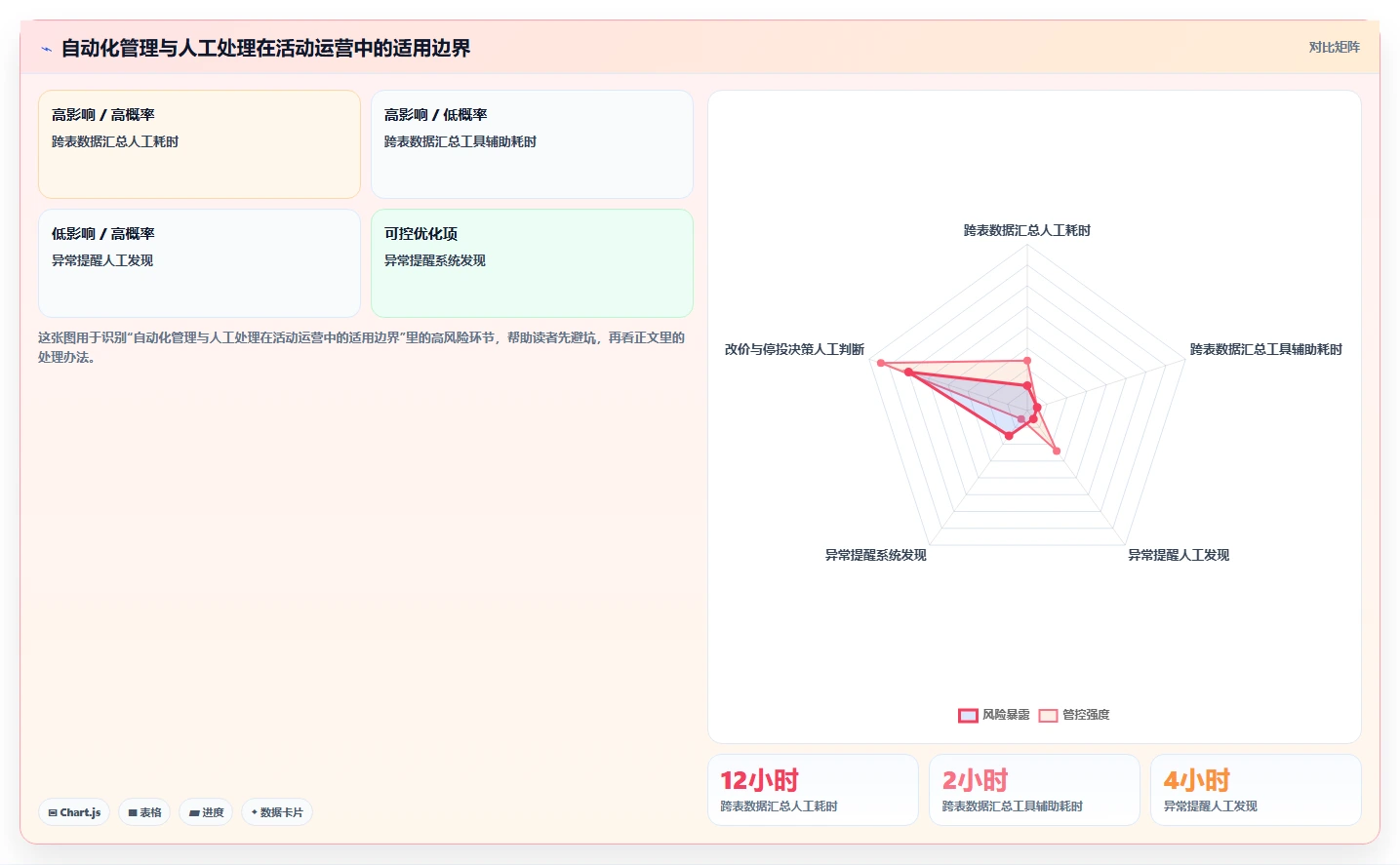The image size is (1400, 865).
Task: Toggle the 风险暴露 legend swatch
Action: coord(968,715)
